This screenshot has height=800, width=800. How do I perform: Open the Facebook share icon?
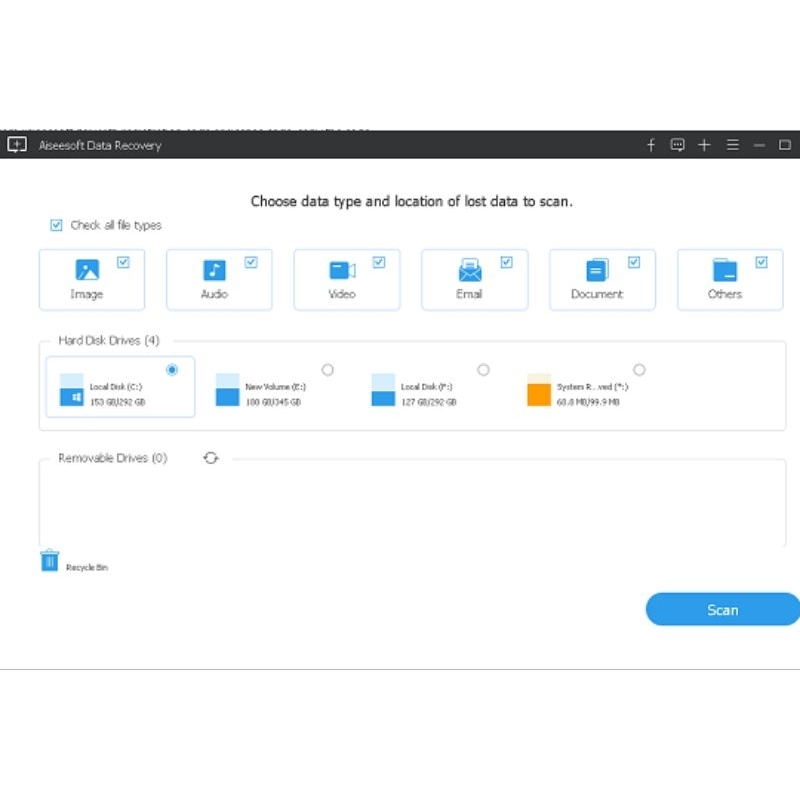[651, 145]
